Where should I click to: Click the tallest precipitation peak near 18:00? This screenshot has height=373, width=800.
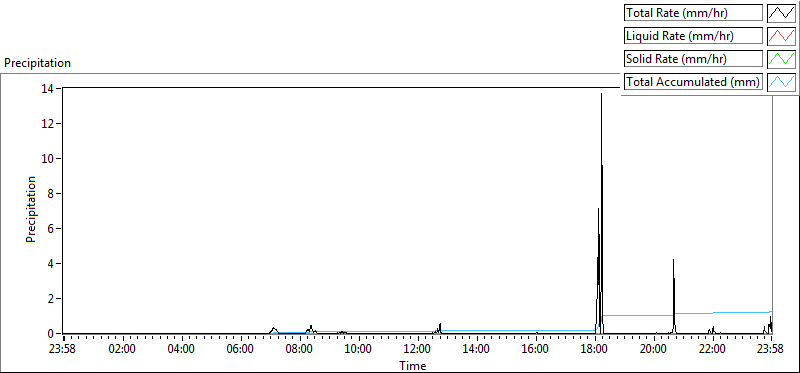tap(602, 94)
